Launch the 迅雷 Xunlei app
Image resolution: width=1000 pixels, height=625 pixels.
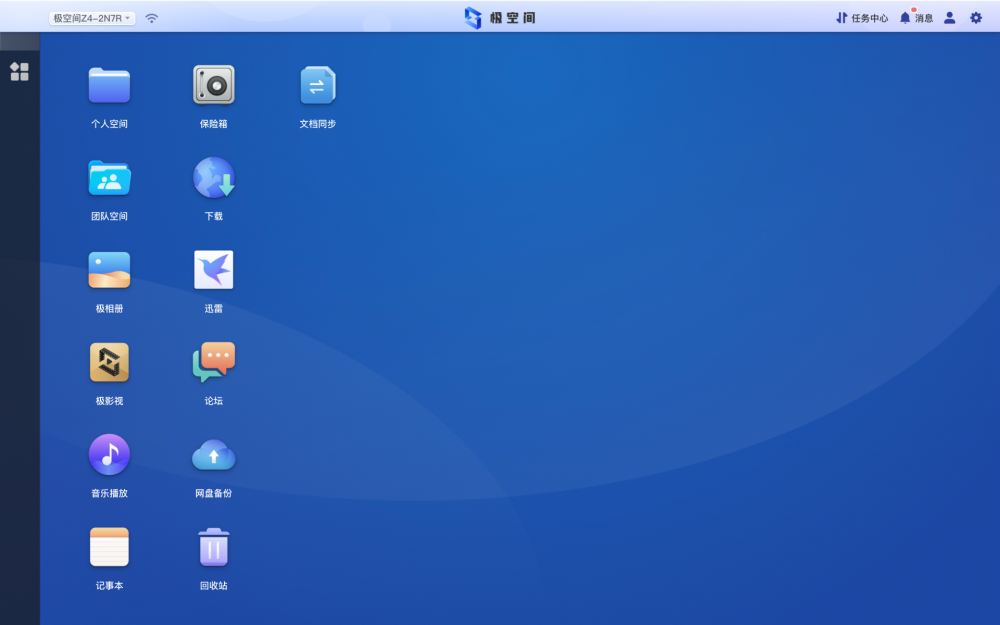click(x=214, y=270)
